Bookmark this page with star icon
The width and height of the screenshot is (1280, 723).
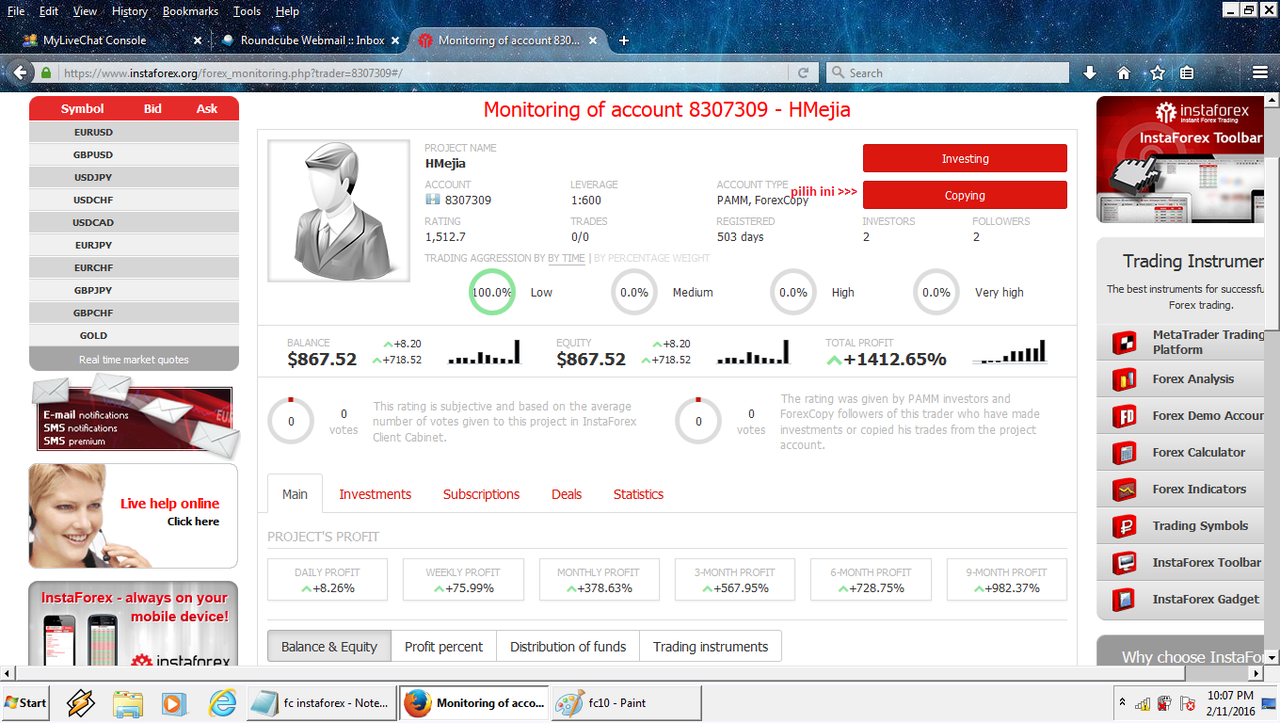(x=1157, y=73)
